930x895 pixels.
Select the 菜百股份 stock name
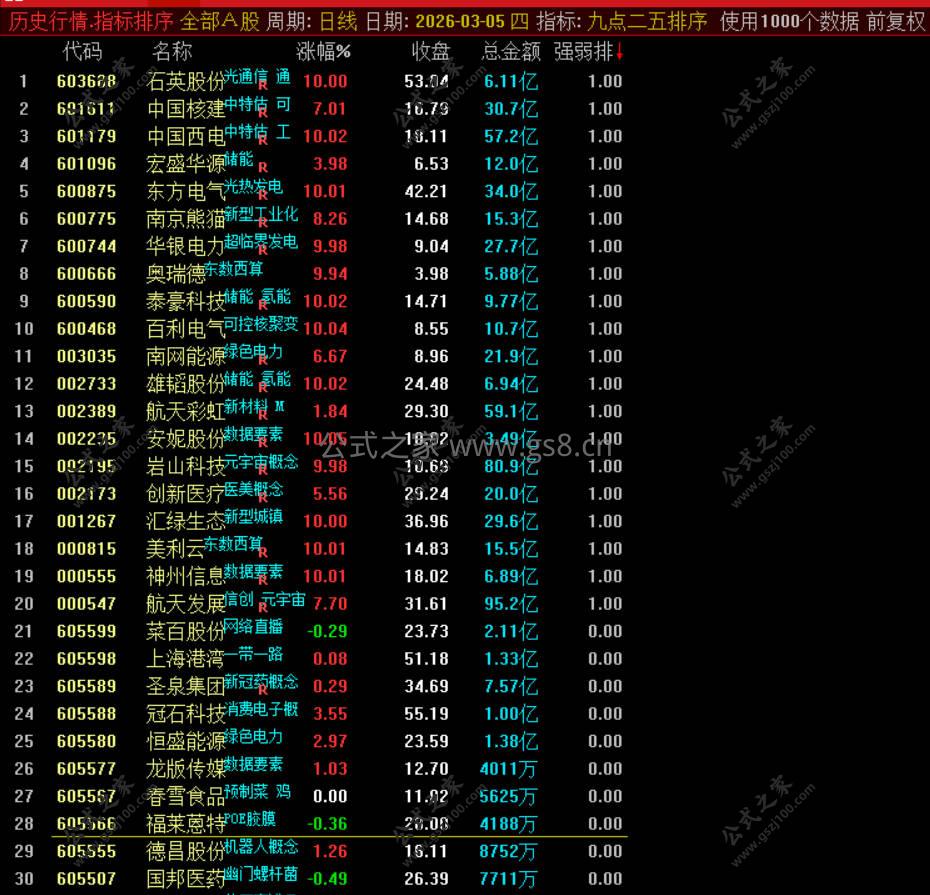pyautogui.click(x=186, y=631)
